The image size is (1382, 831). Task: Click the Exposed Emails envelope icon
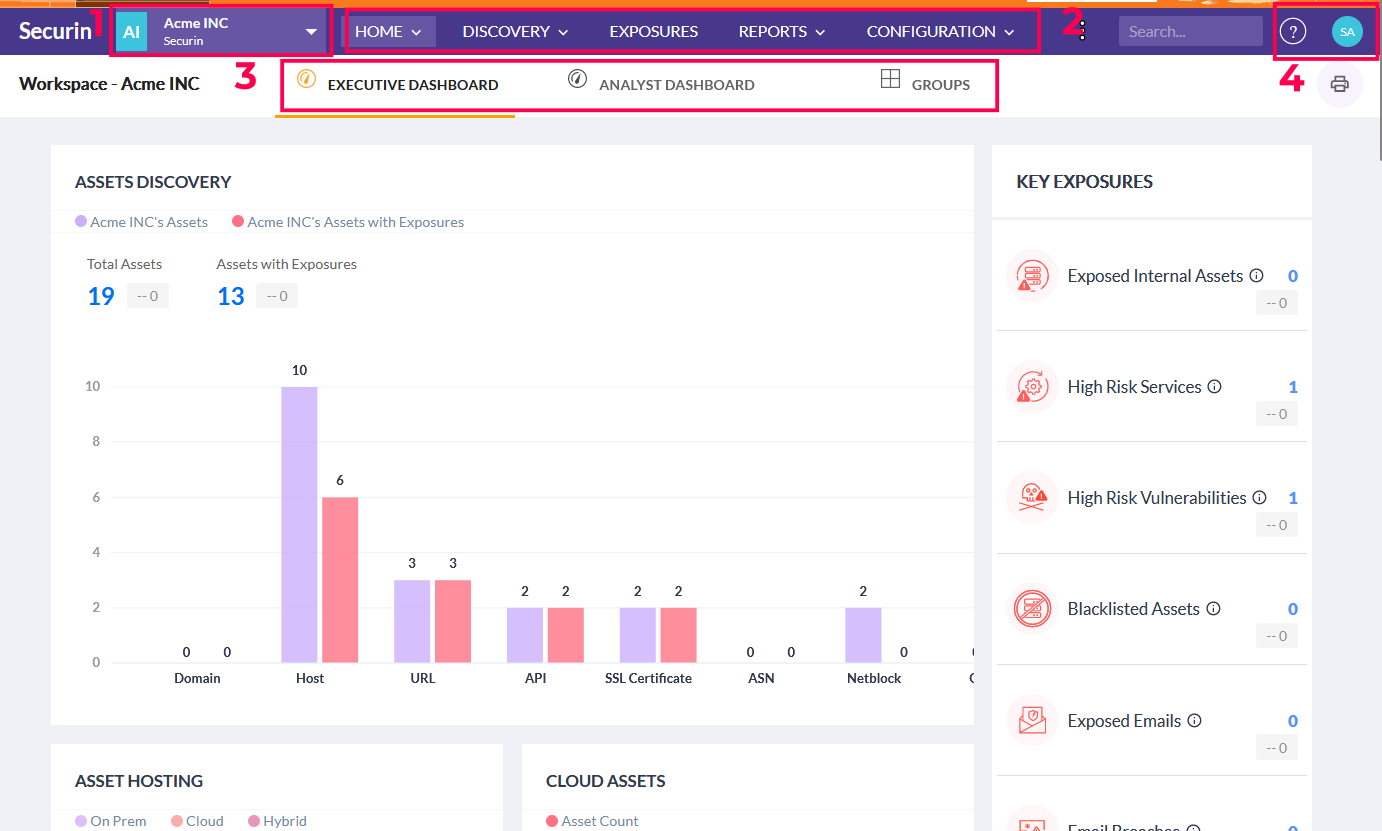pos(1032,721)
